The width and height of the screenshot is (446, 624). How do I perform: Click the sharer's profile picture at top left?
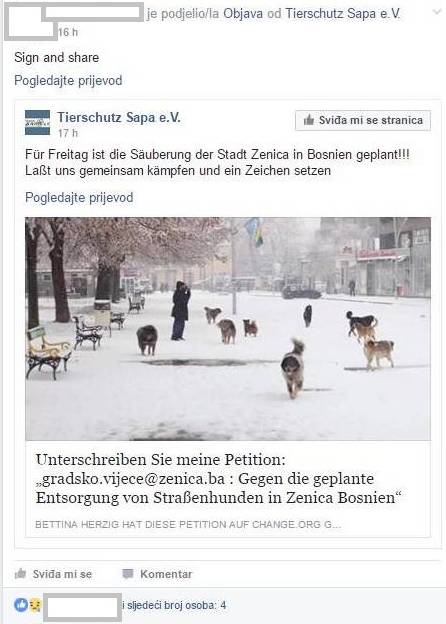pyautogui.click(x=30, y=21)
